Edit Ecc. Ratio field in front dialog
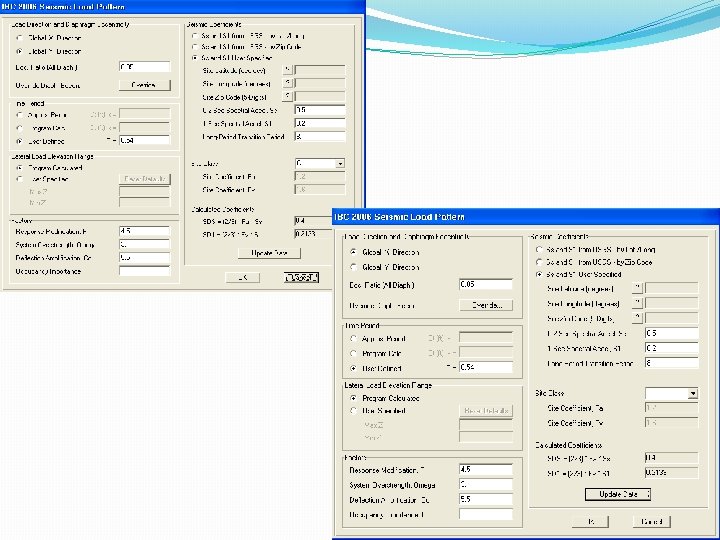The height and width of the screenshot is (540, 720). tap(486, 284)
